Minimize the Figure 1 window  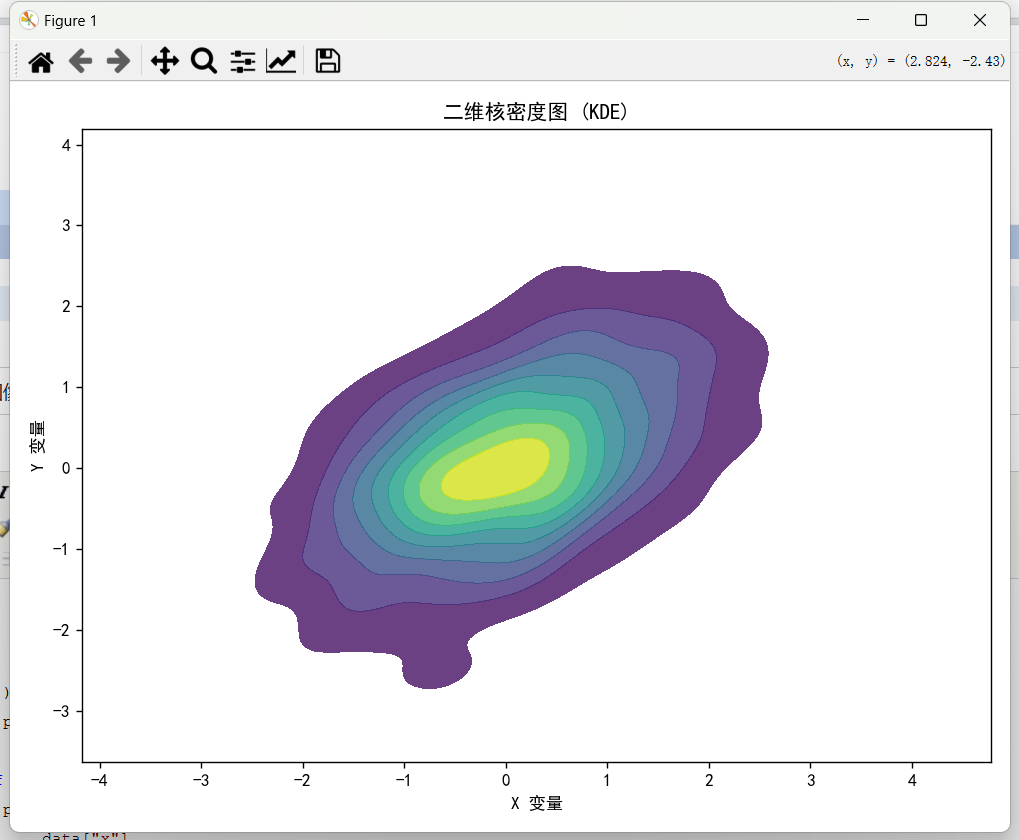[x=863, y=20]
